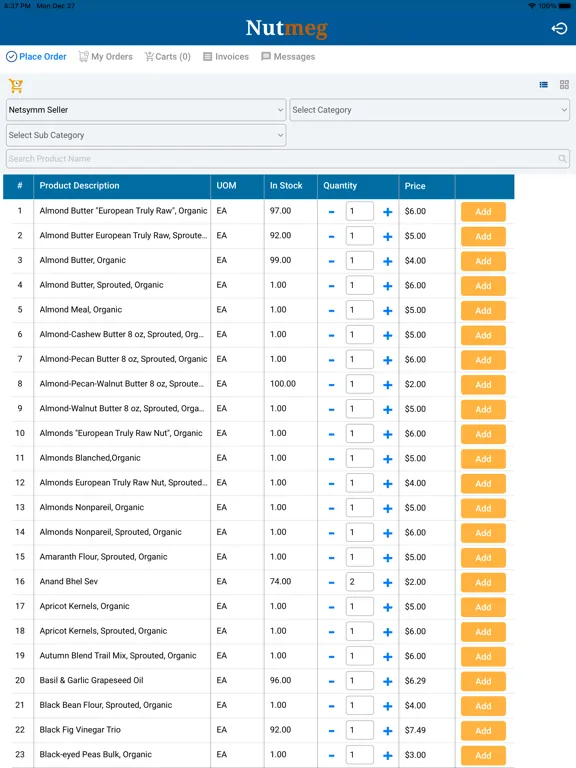
Task: Increase quantity for Anand Bhel Sev
Action: (387, 583)
